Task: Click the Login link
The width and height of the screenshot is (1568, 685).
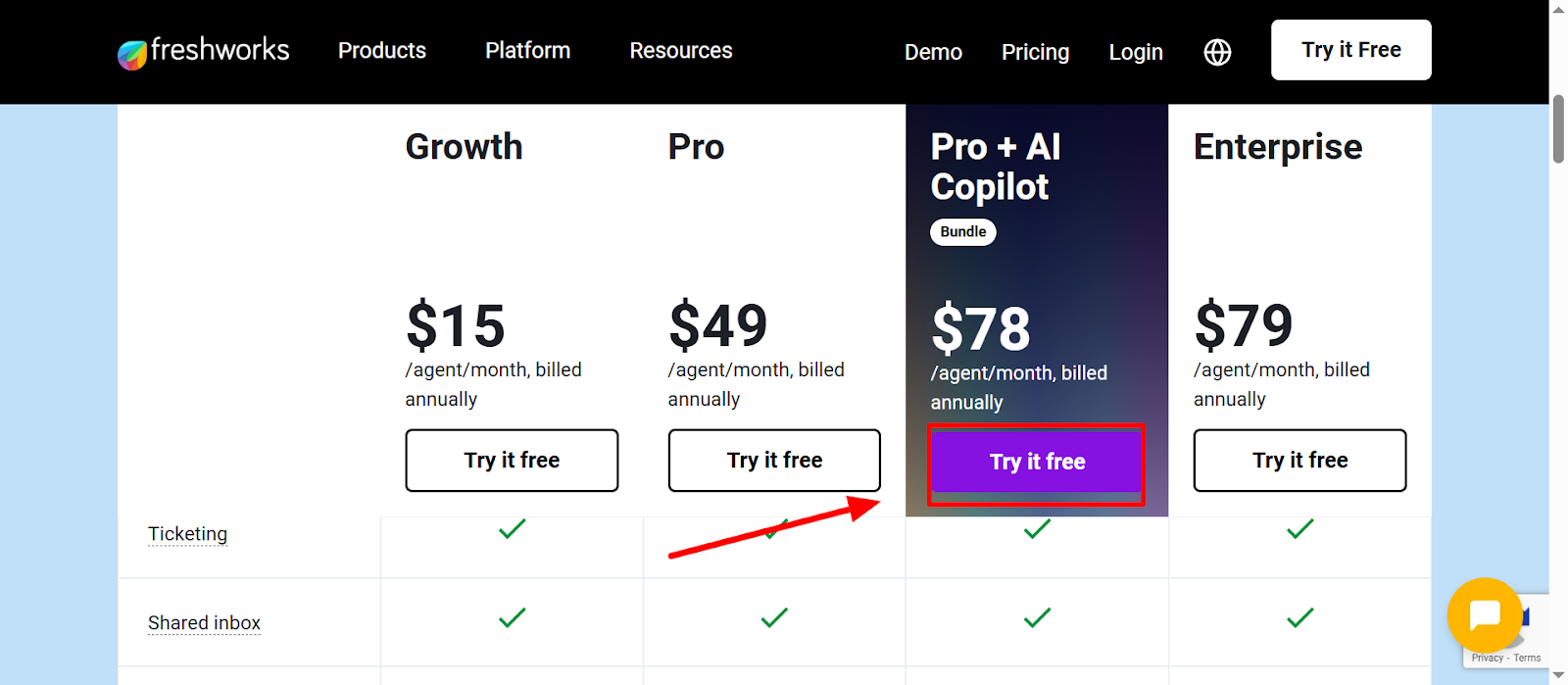Action: (x=1136, y=52)
